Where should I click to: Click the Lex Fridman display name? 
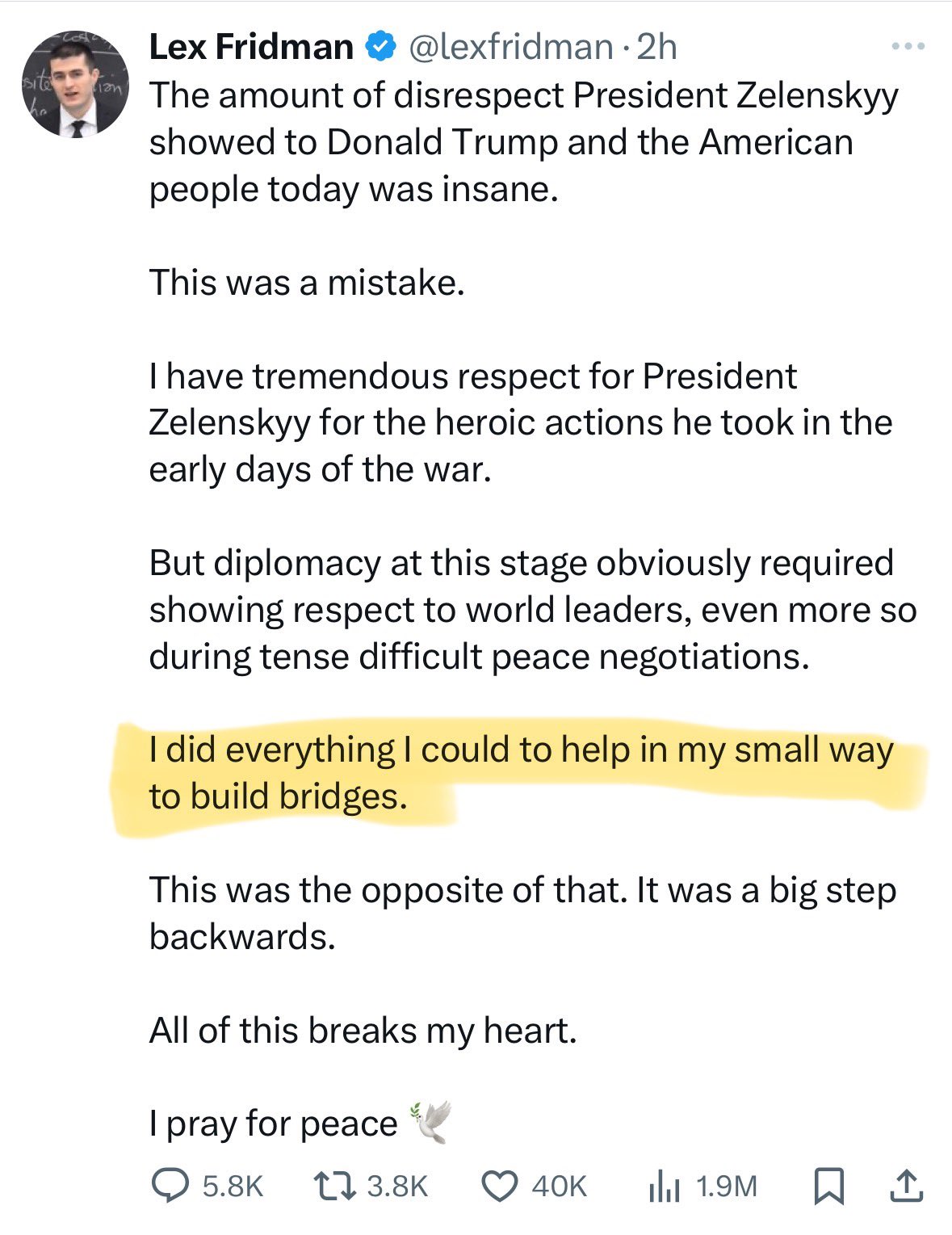[x=251, y=47]
